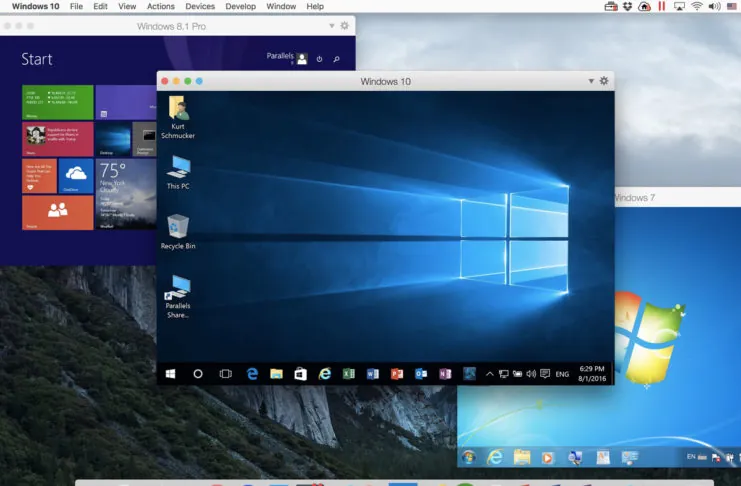Toggle the Windows 10 volume speaker icon
Image resolution: width=741 pixels, height=486 pixels.
(x=530, y=374)
